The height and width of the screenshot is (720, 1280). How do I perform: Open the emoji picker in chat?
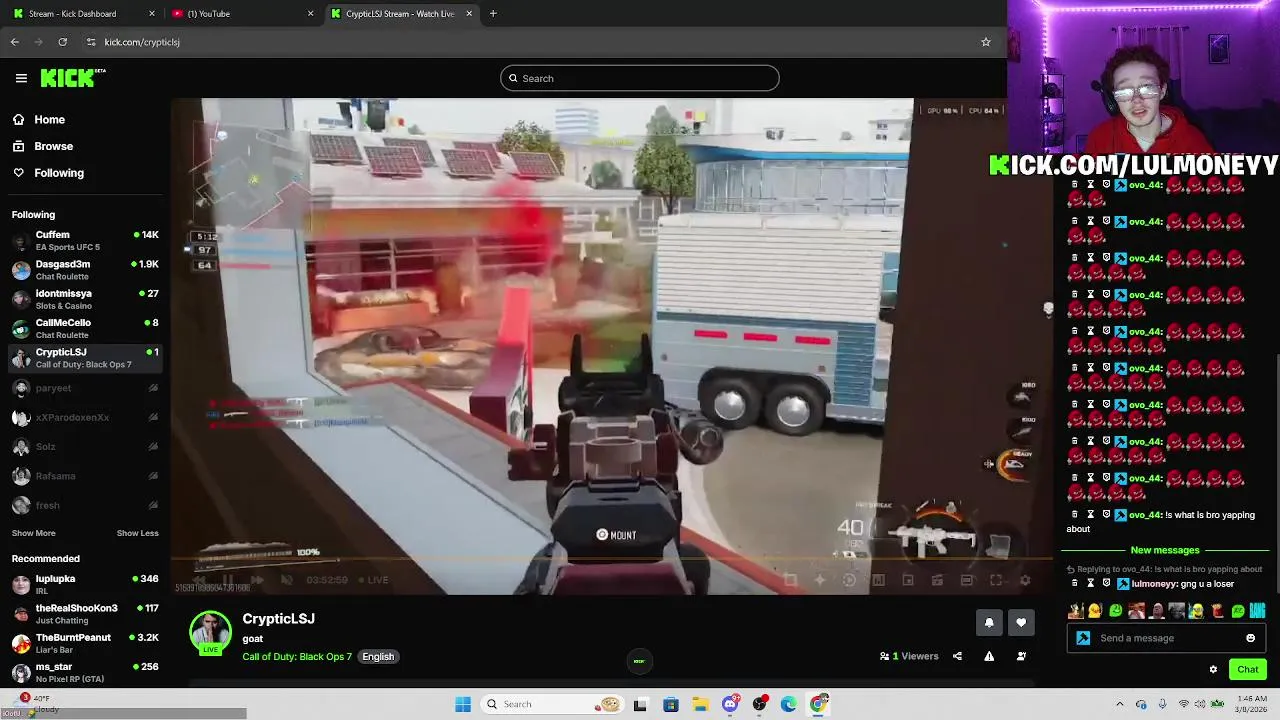coord(1251,638)
